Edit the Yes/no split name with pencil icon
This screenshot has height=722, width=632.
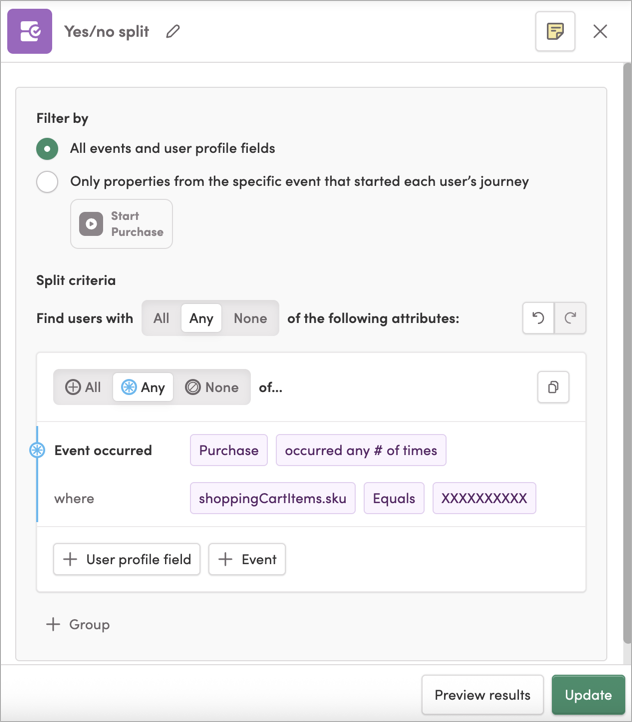tap(173, 31)
